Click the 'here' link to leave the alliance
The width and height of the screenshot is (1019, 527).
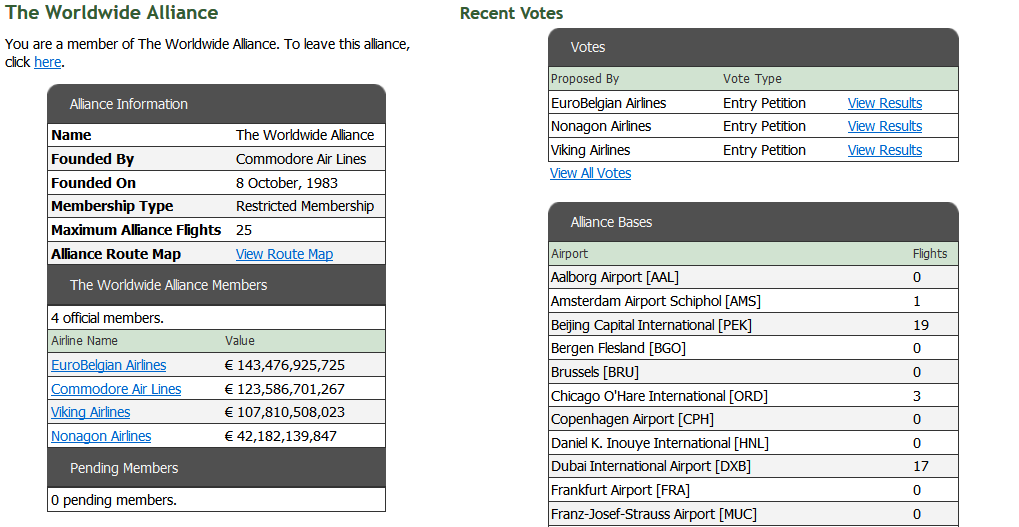click(x=47, y=62)
